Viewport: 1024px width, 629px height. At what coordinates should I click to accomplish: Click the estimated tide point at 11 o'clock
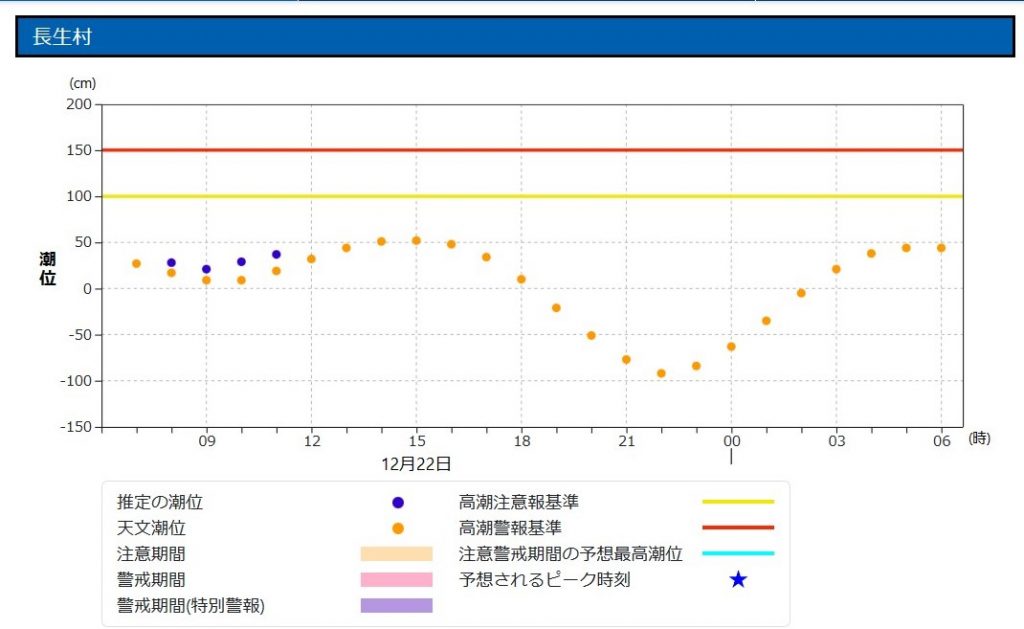click(x=276, y=255)
